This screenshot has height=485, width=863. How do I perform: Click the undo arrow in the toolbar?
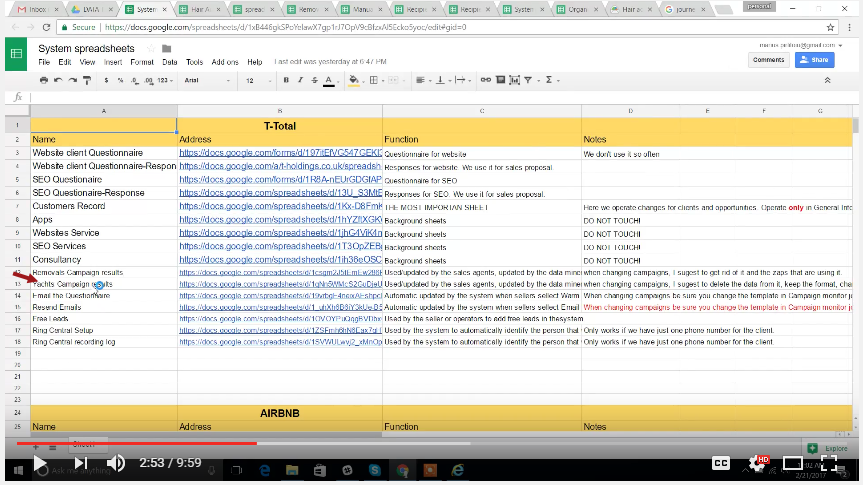(59, 80)
